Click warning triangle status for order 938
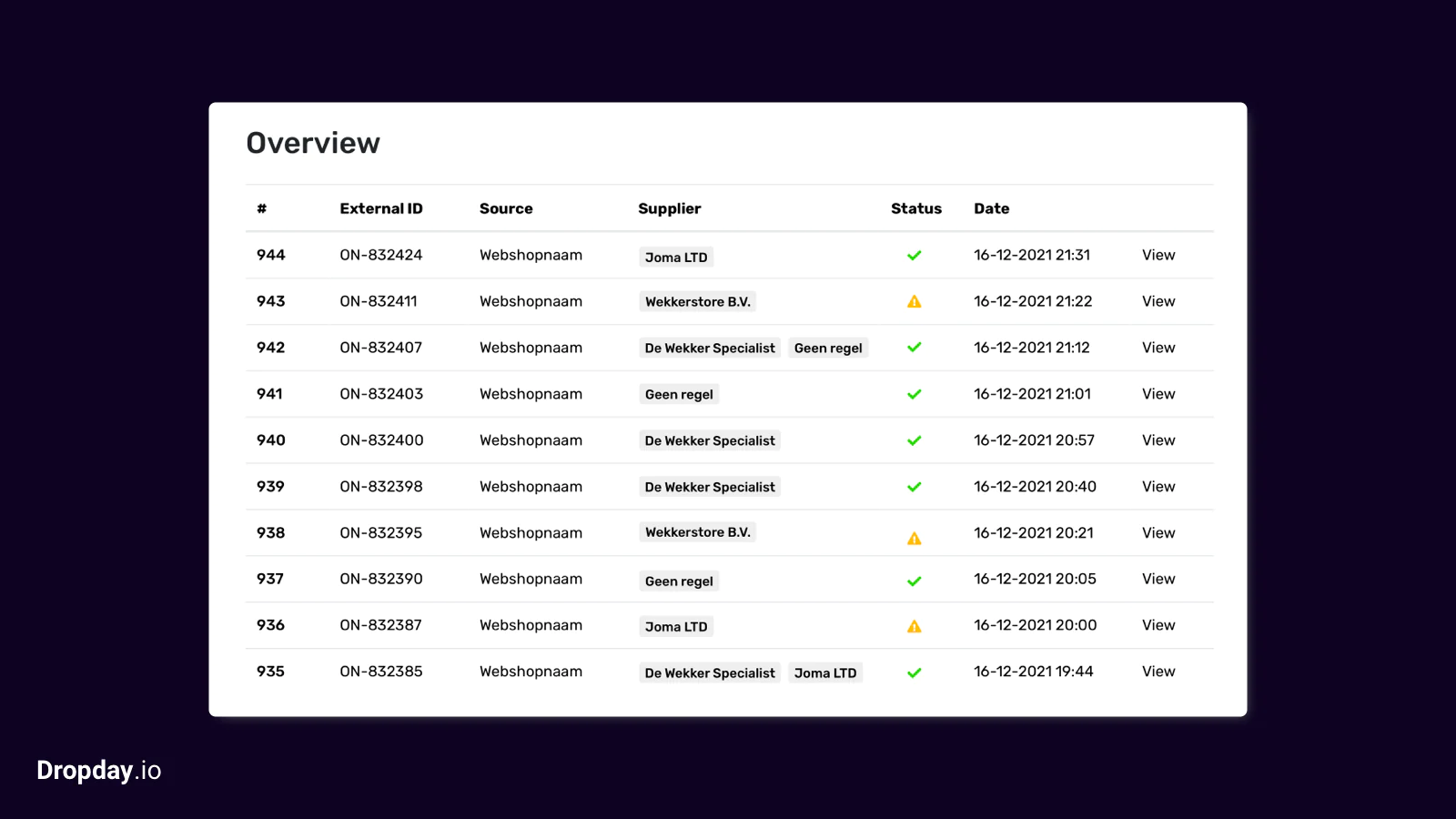Screen dimensions: 1456x819 (x=915, y=538)
